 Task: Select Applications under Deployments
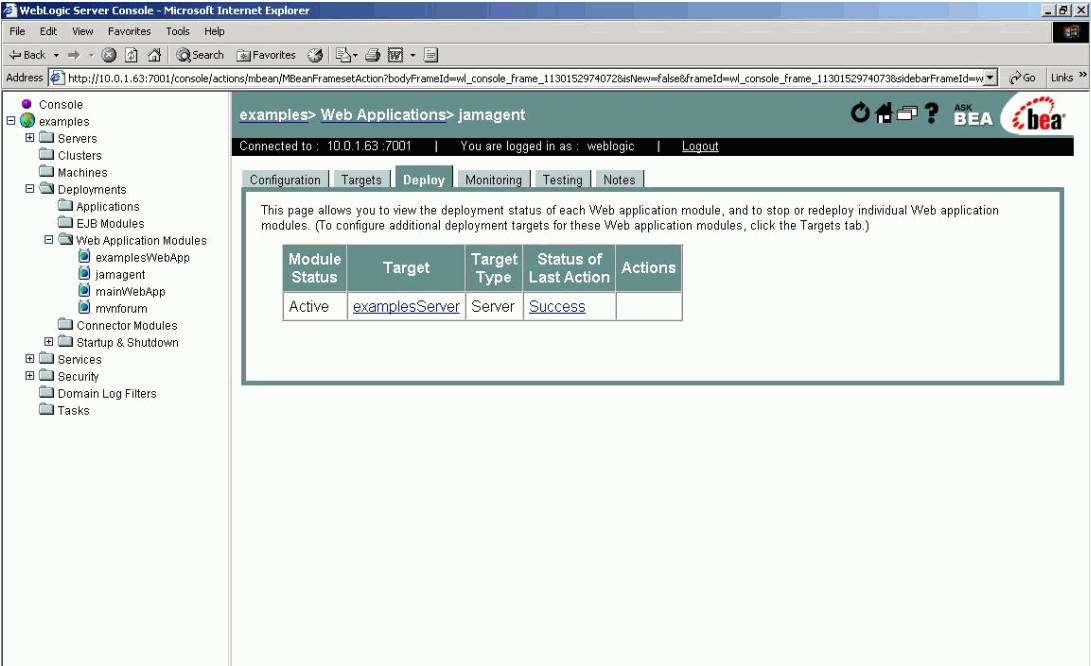[108, 207]
